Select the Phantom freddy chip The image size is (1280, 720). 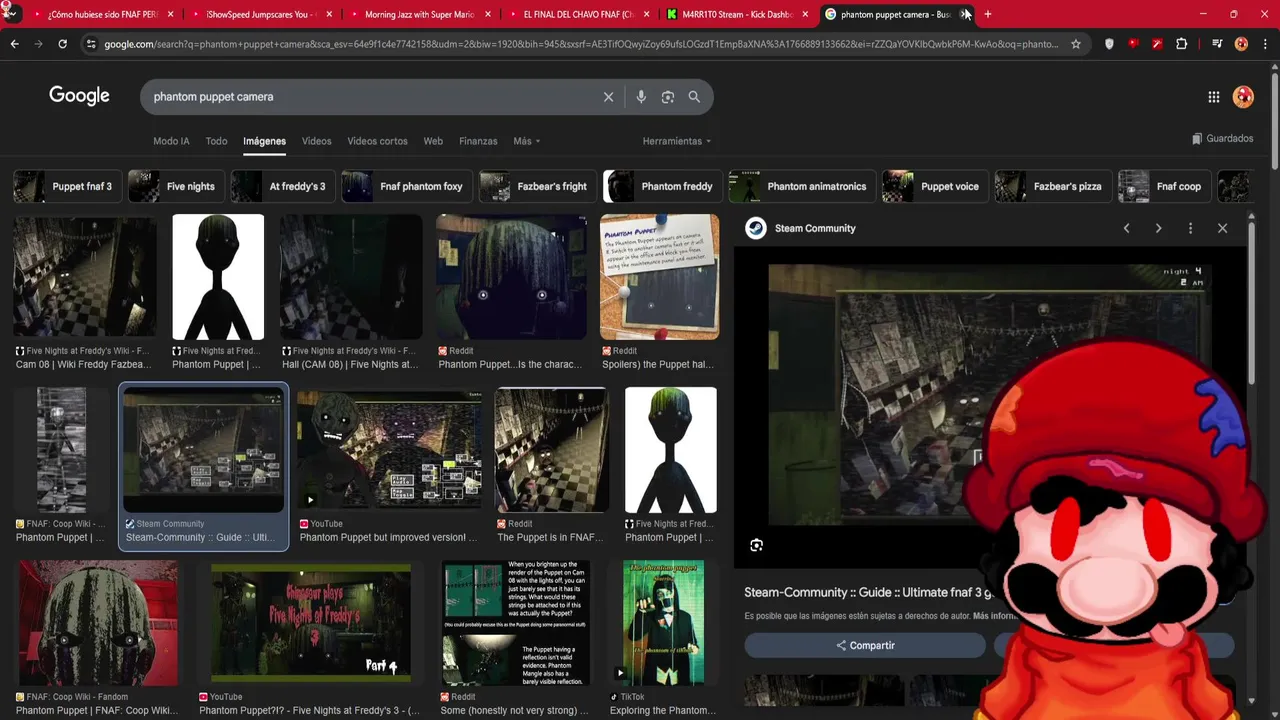coord(663,186)
